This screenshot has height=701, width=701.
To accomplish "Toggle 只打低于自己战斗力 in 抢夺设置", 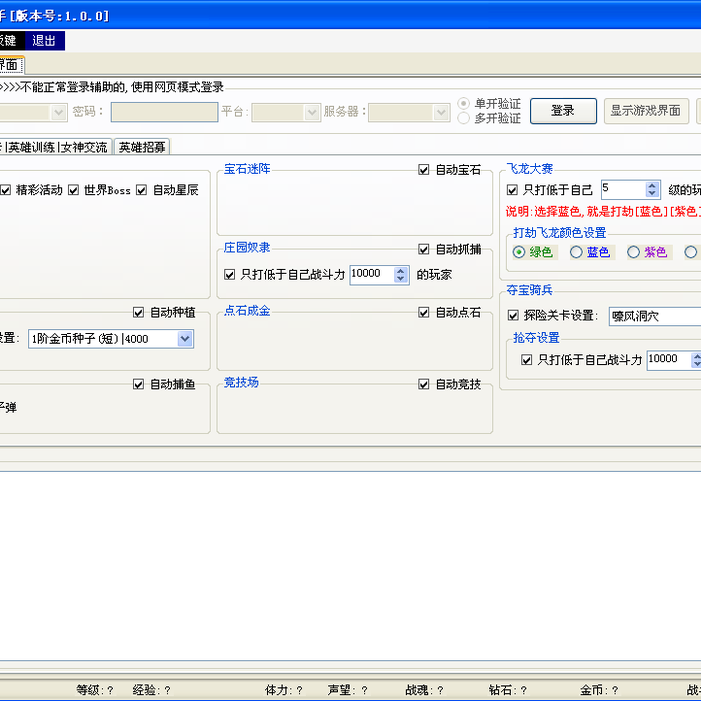I will point(527,360).
